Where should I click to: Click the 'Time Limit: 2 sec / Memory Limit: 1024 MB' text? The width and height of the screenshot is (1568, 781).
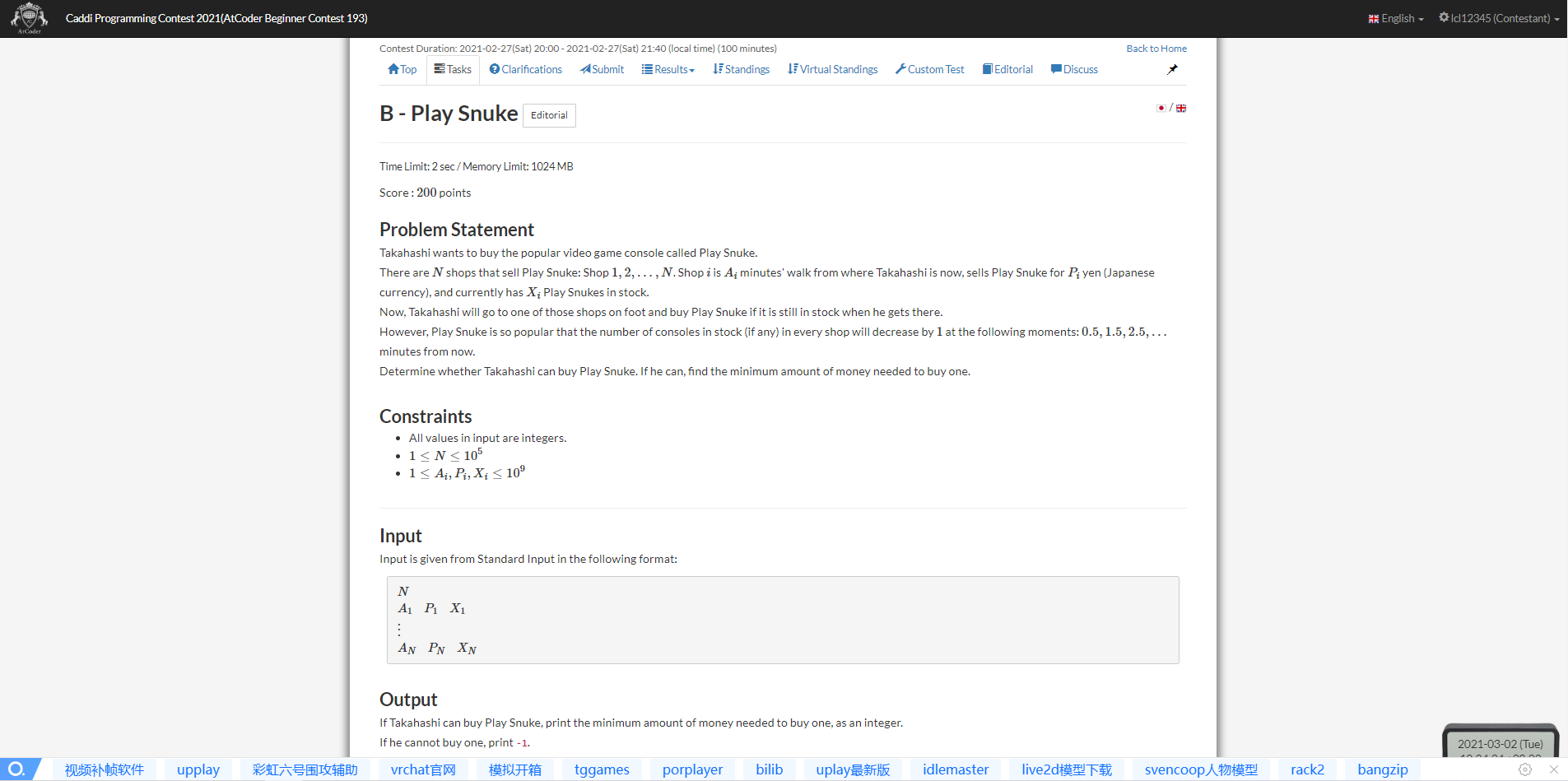[x=477, y=166]
